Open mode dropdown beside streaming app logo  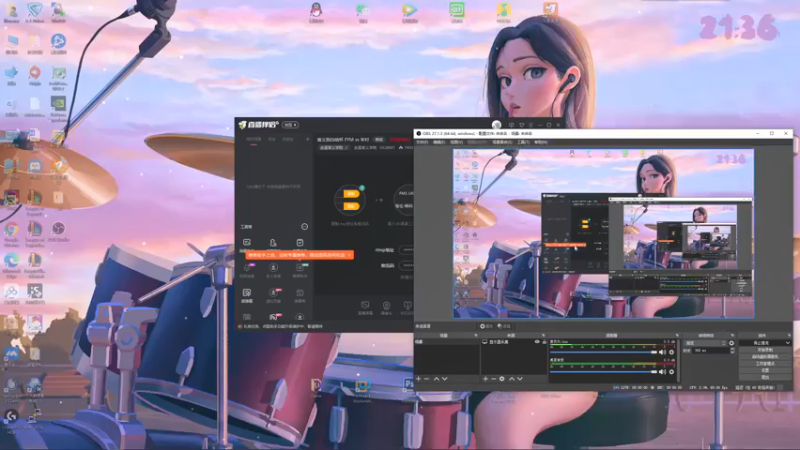pyautogui.click(x=291, y=125)
